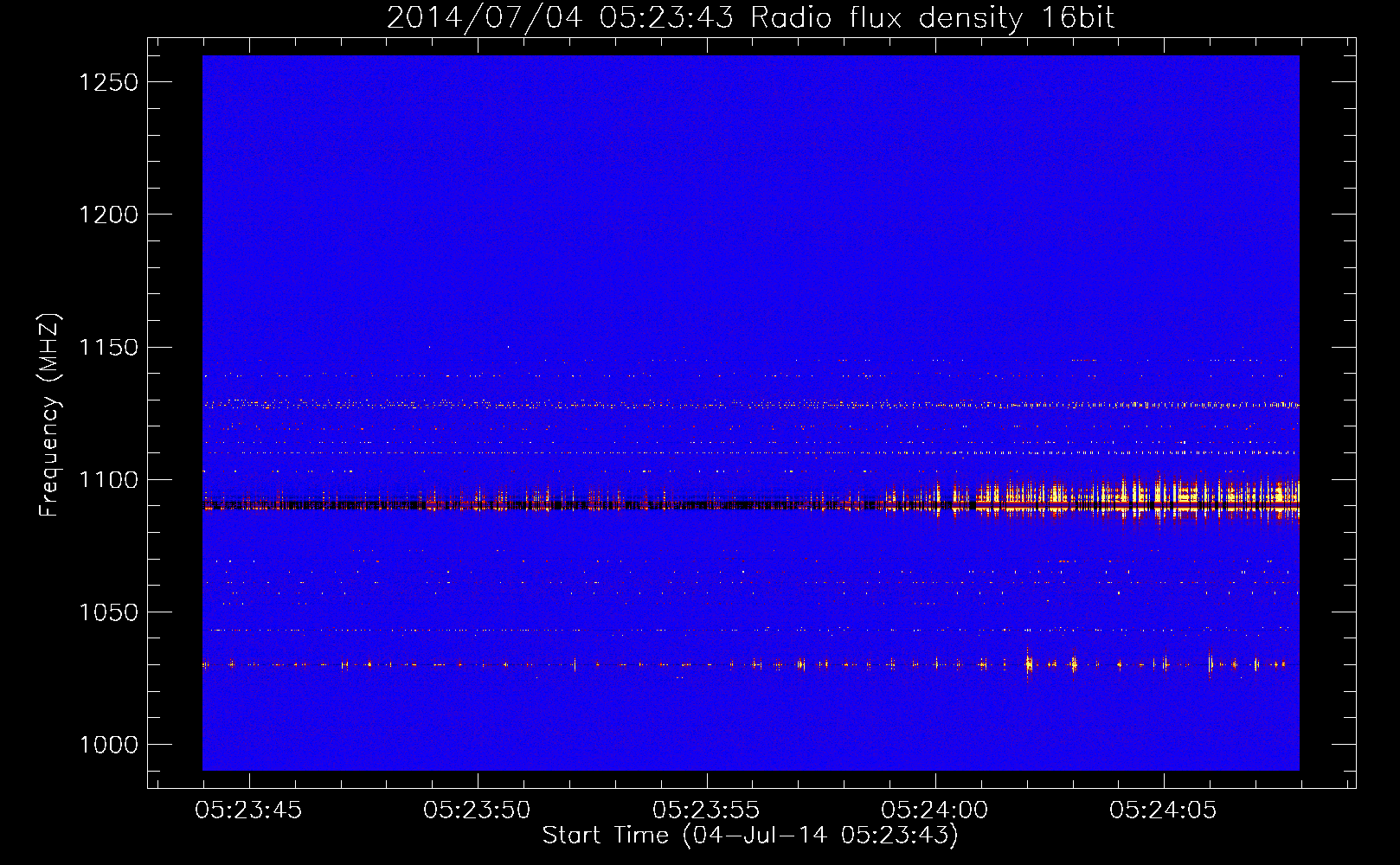
Task: Click the 05:24:05 time tick label
Action: click(x=1163, y=811)
